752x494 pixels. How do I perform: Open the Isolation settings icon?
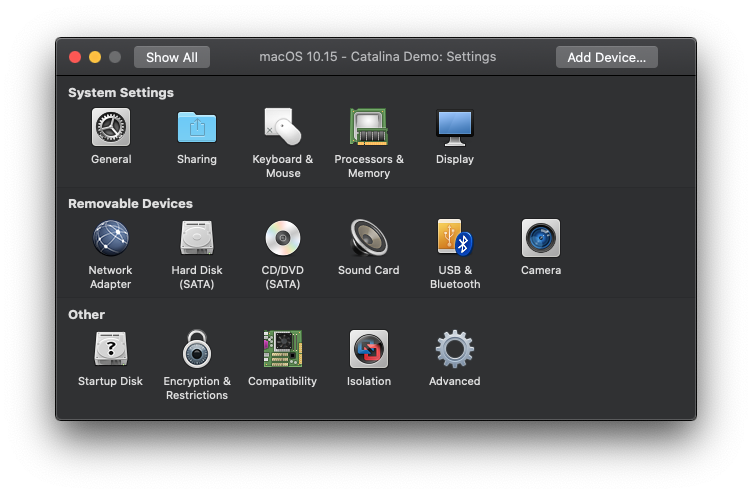click(368, 349)
